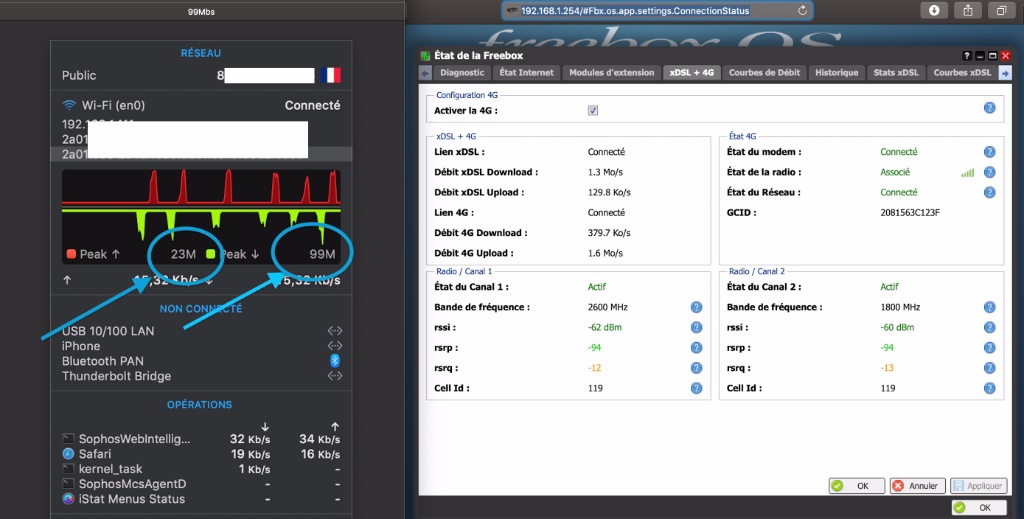Open the Historique tab
The image size is (1024, 519).
(x=836, y=73)
